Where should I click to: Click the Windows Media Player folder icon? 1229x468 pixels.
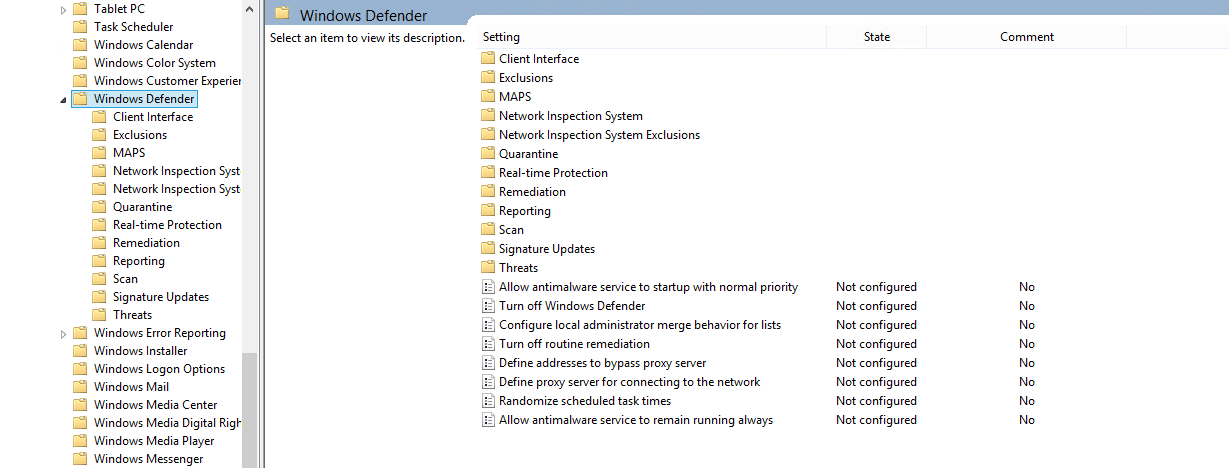(80, 441)
